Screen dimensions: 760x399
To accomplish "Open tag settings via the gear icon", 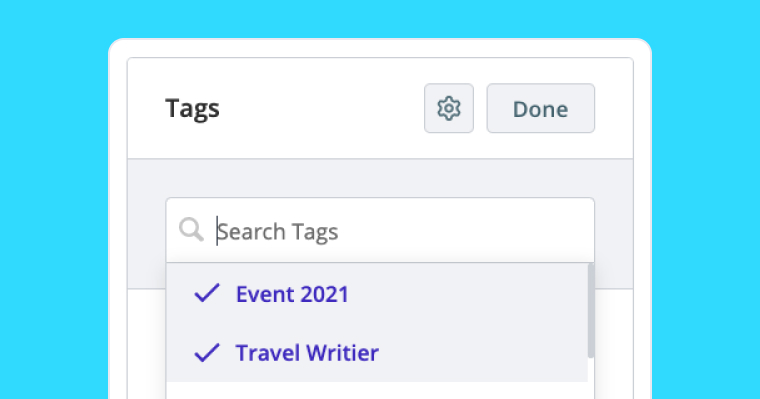I will [x=449, y=108].
